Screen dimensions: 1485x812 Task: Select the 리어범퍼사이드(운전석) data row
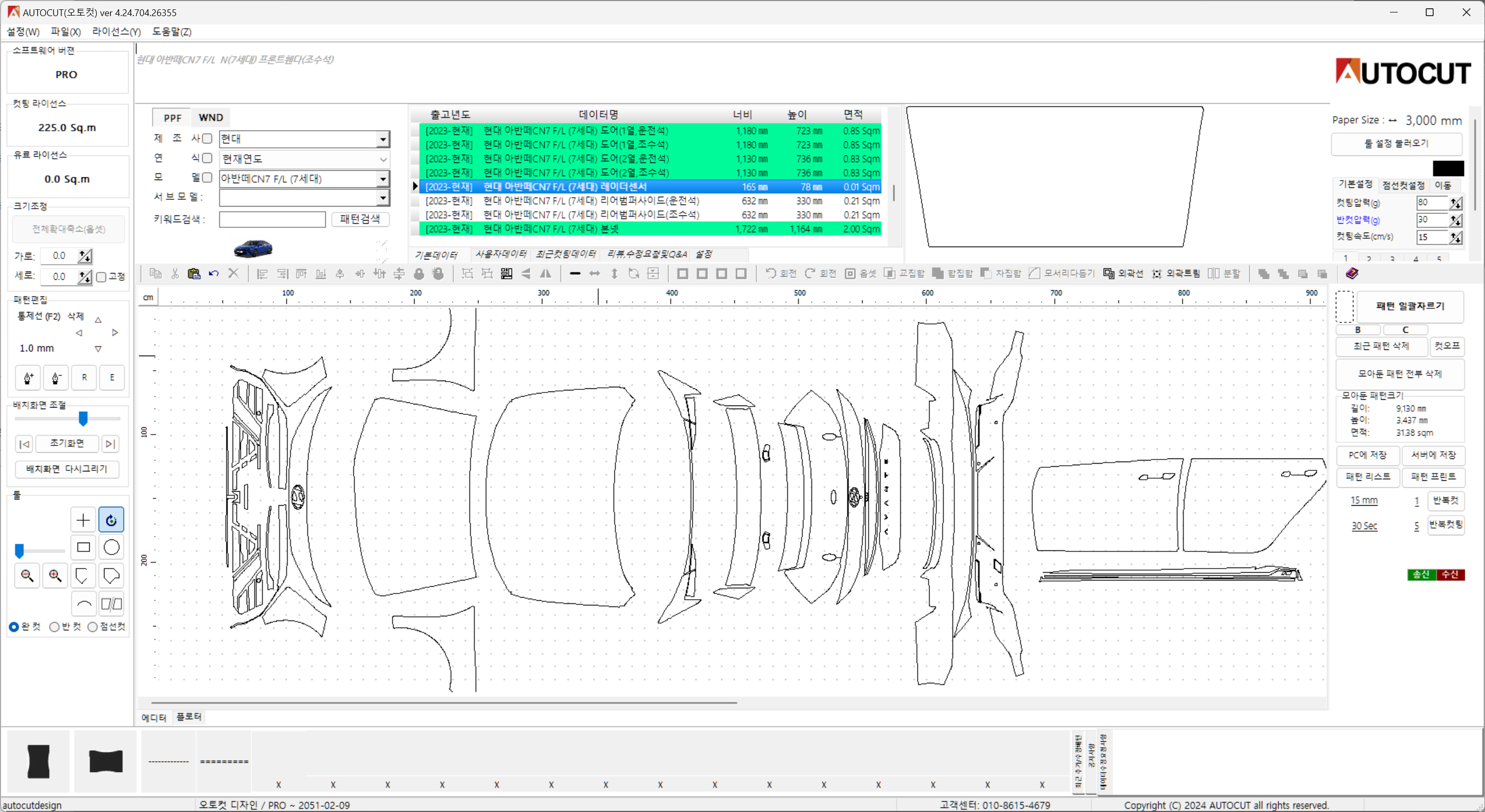[x=650, y=201]
